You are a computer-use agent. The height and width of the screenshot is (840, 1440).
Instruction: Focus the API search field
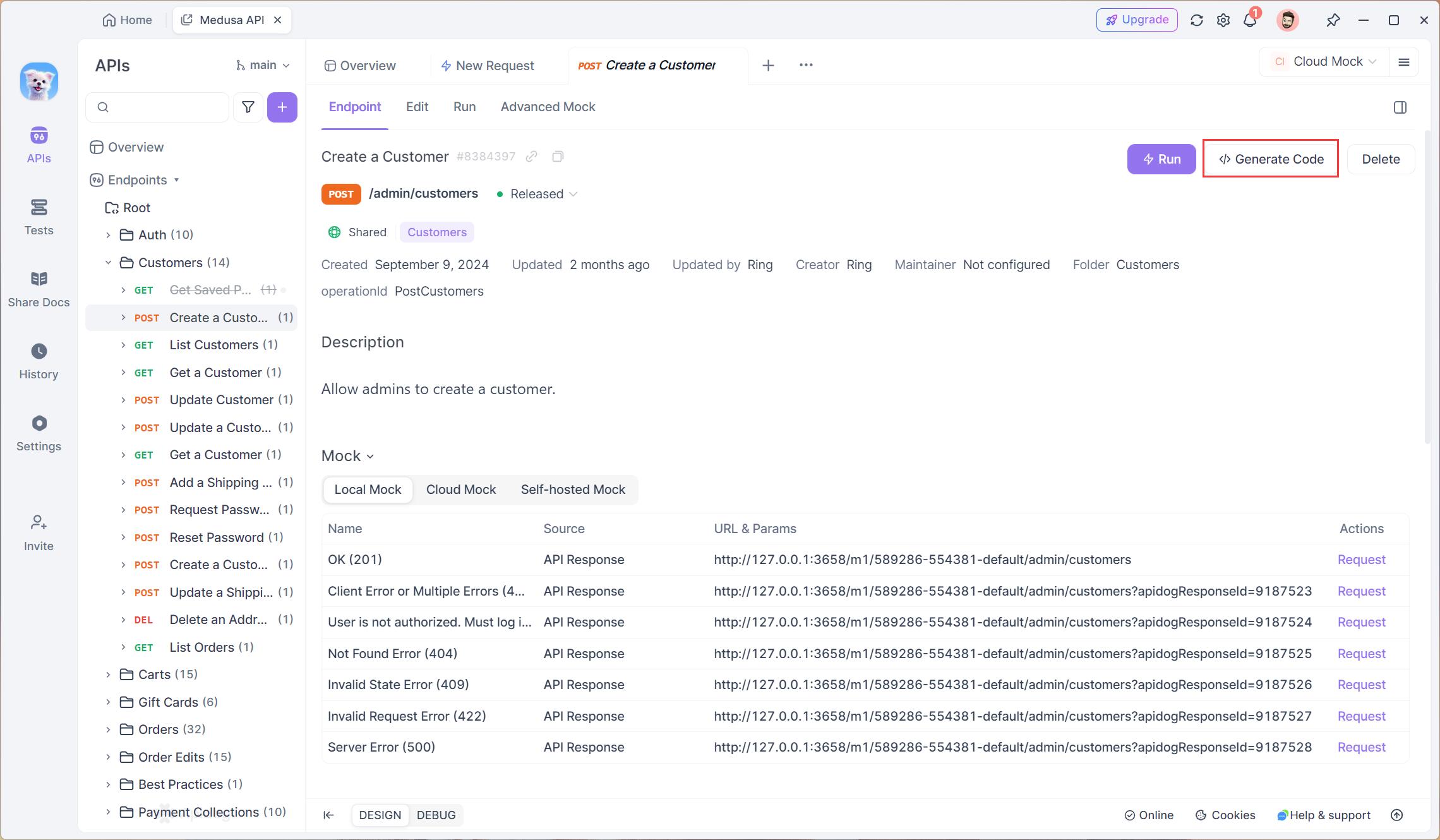[157, 107]
